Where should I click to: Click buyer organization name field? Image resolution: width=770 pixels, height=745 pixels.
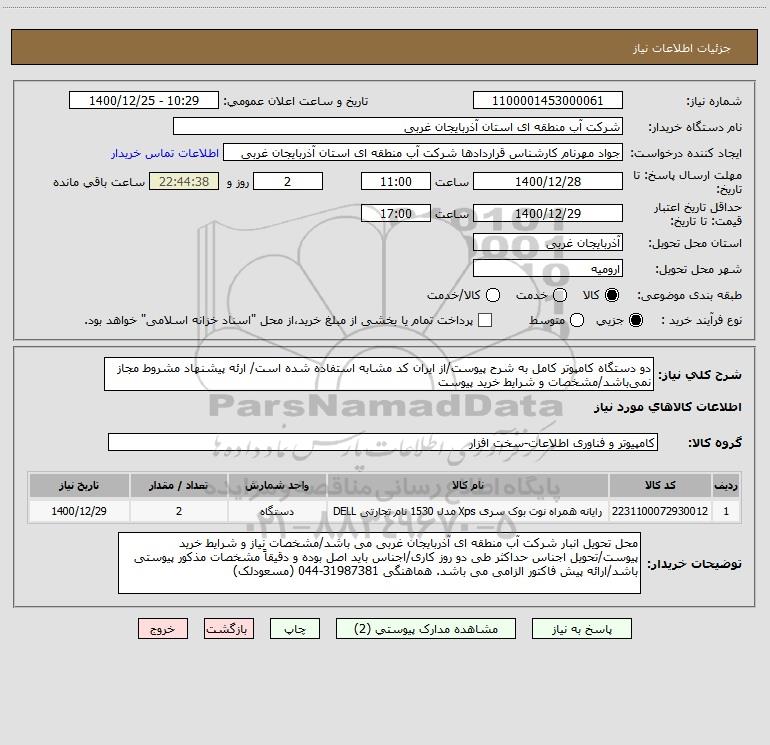click(398, 127)
